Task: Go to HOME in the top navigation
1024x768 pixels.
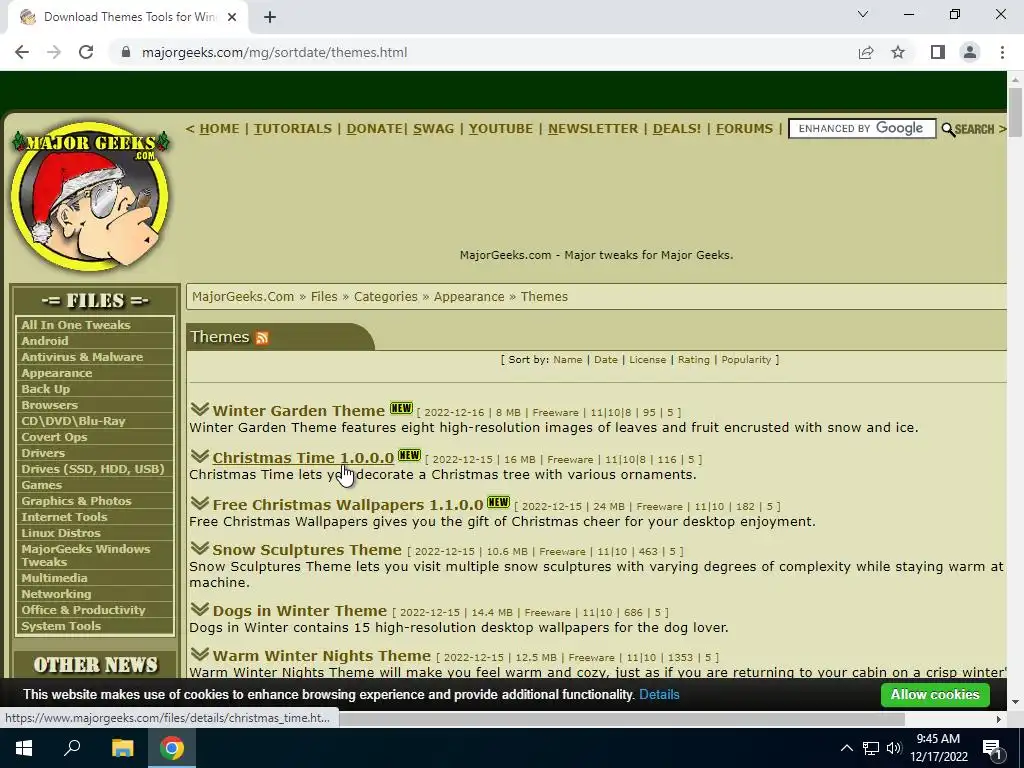Action: [x=219, y=129]
